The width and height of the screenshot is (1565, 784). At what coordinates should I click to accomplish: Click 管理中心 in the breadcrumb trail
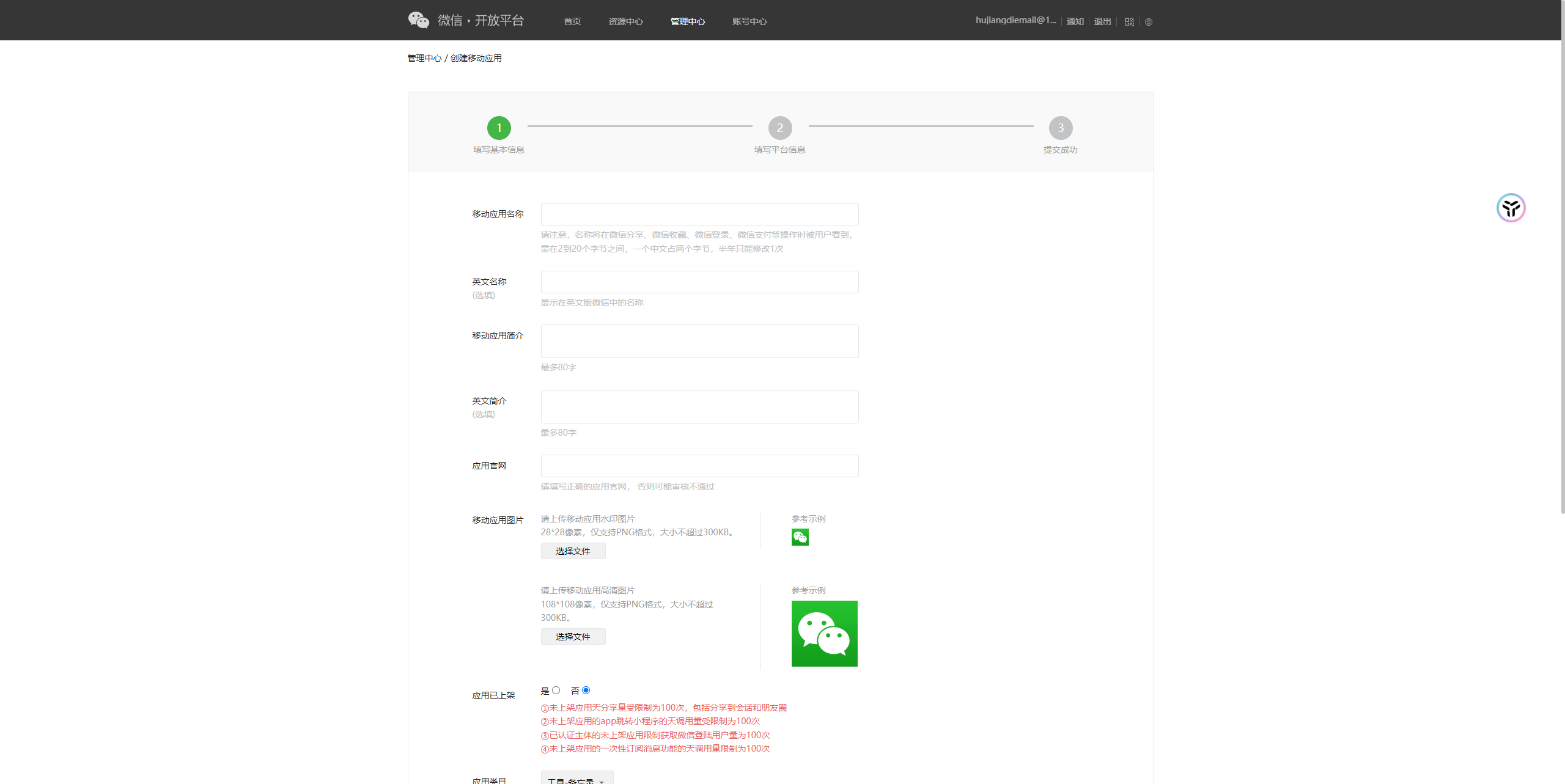[424, 58]
